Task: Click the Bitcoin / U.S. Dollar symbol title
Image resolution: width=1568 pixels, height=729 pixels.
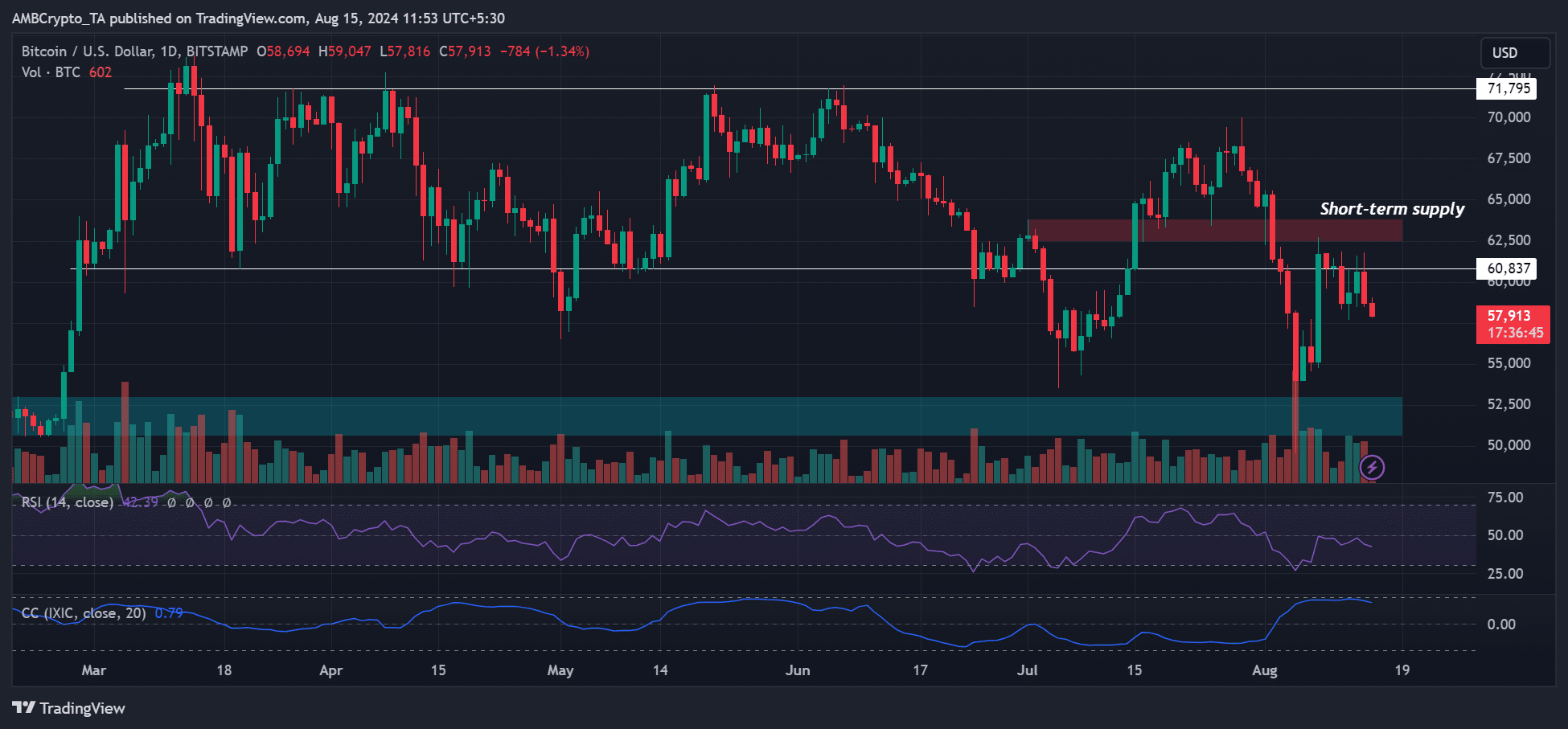Action: (x=134, y=51)
